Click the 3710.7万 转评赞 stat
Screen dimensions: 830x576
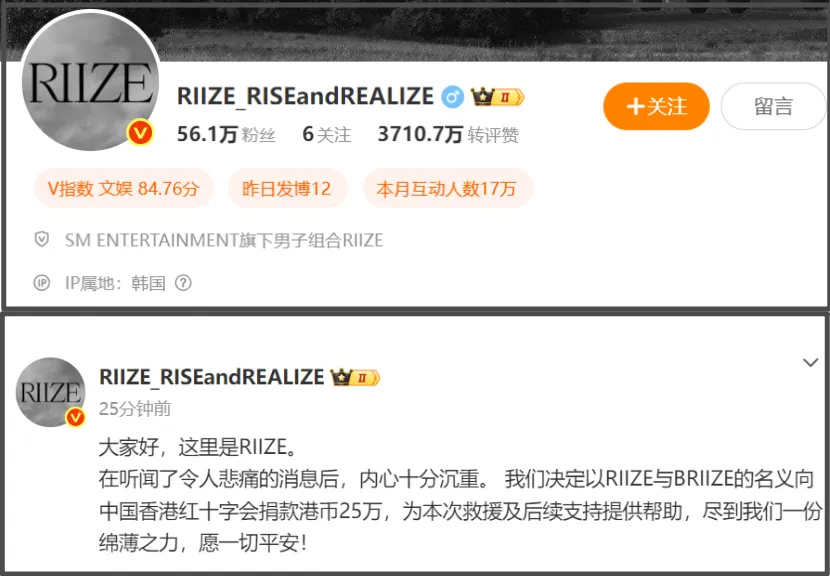(448, 134)
